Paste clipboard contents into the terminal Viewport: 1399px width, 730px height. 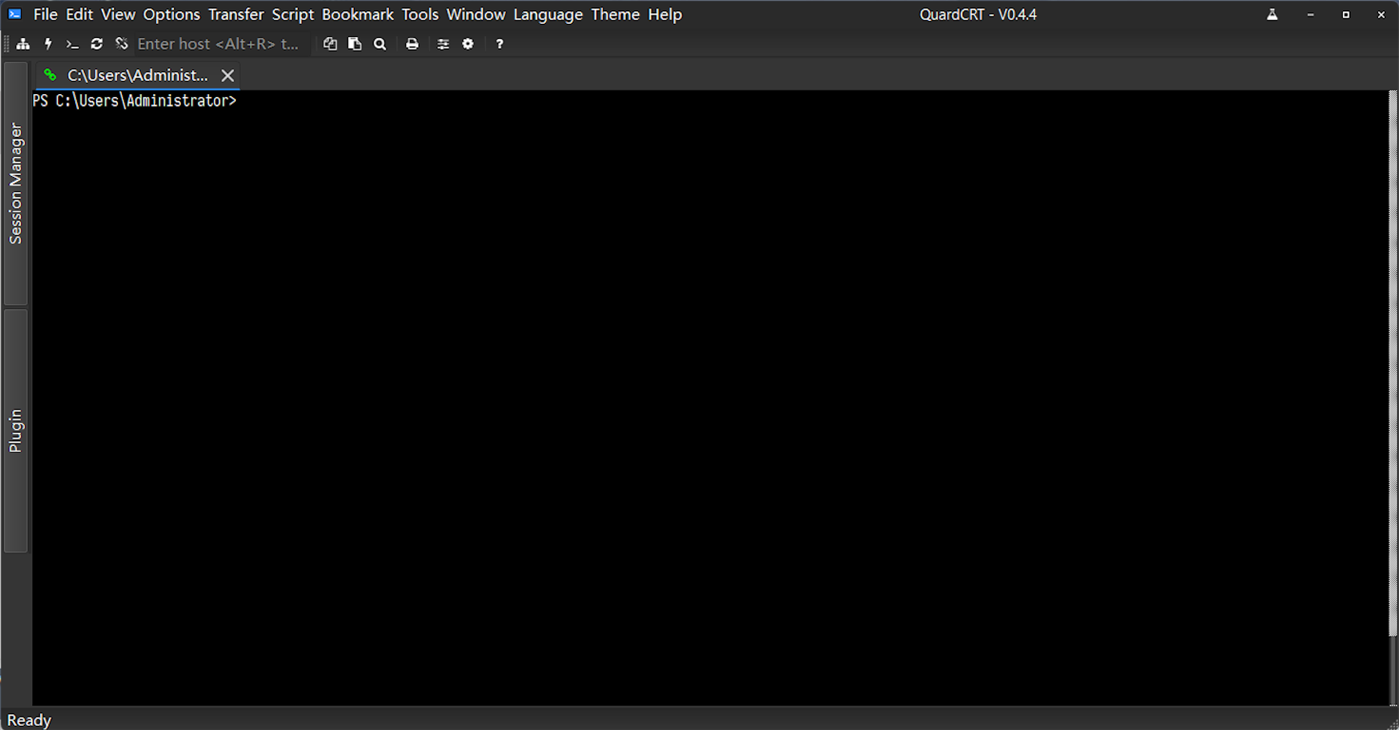[x=354, y=43]
